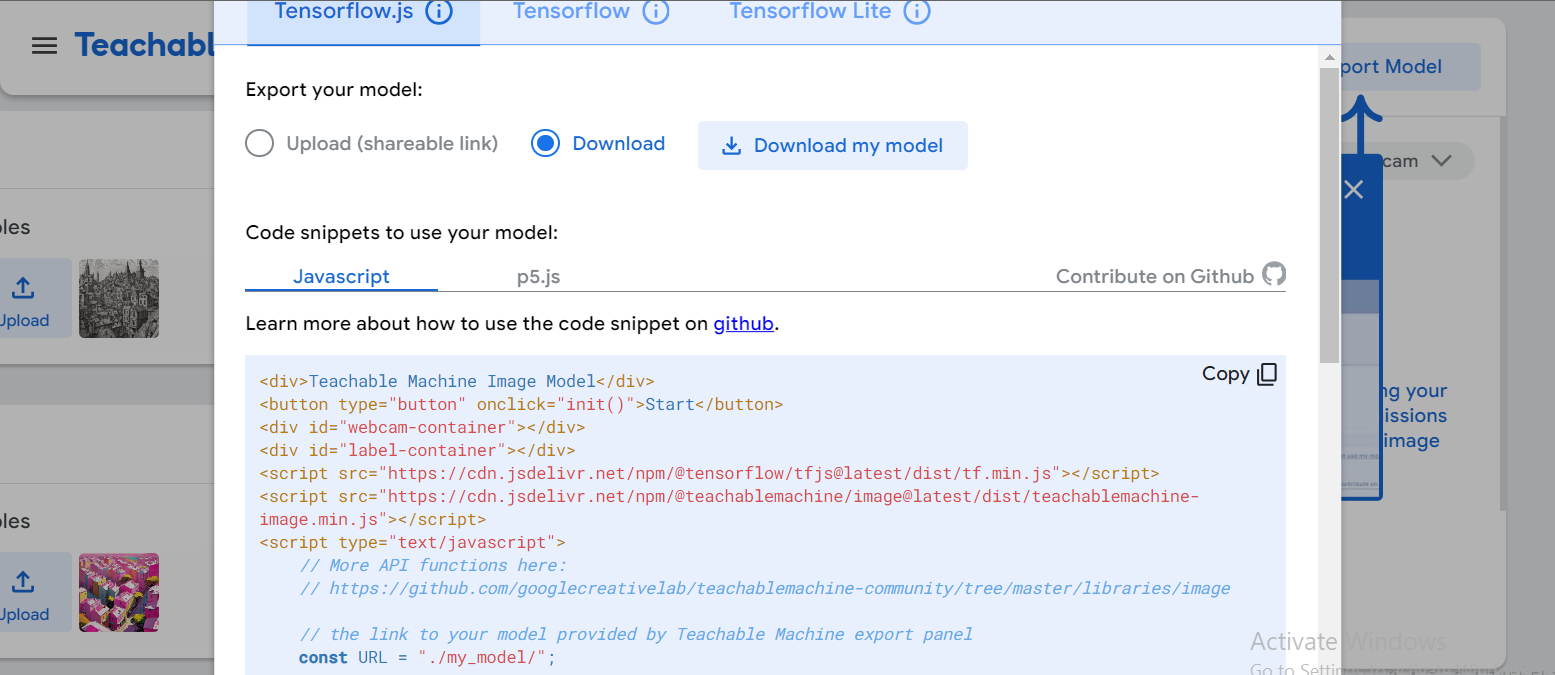The height and width of the screenshot is (675, 1555).
Task: Close the blue tooltip with the X
Action: pyautogui.click(x=1354, y=189)
